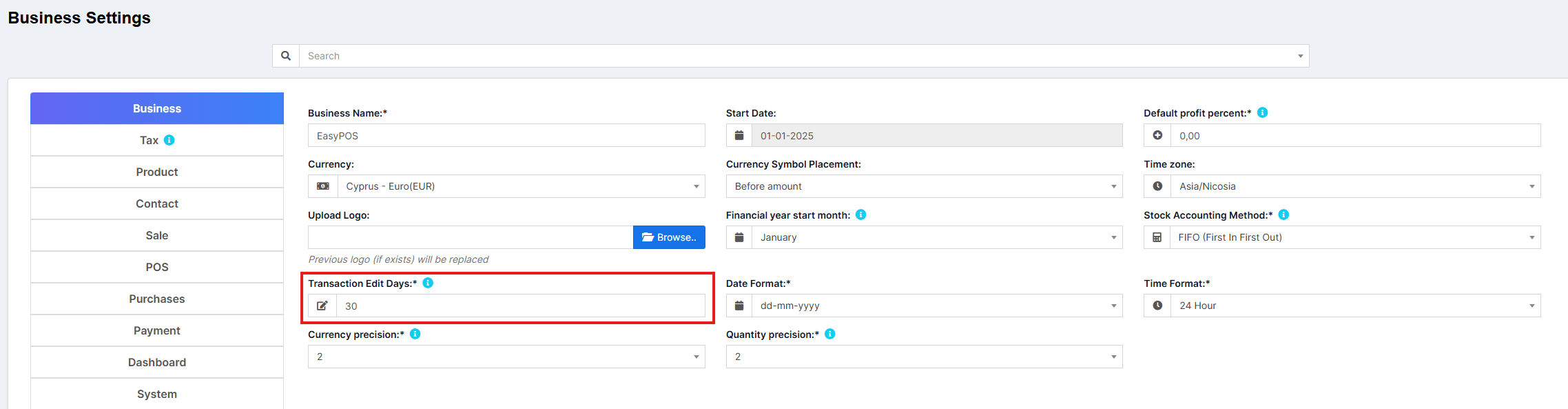
Task: Open the Time zone dropdown
Action: (1354, 186)
